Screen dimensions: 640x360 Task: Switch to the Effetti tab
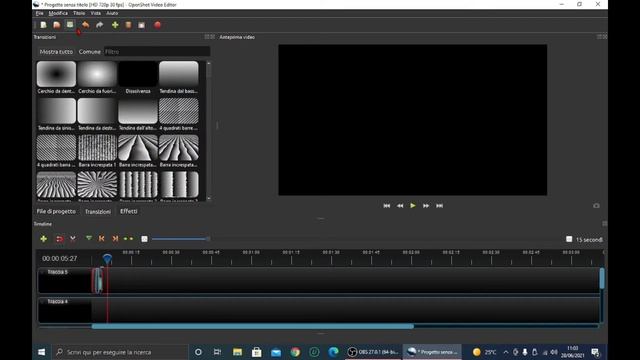pyautogui.click(x=129, y=211)
